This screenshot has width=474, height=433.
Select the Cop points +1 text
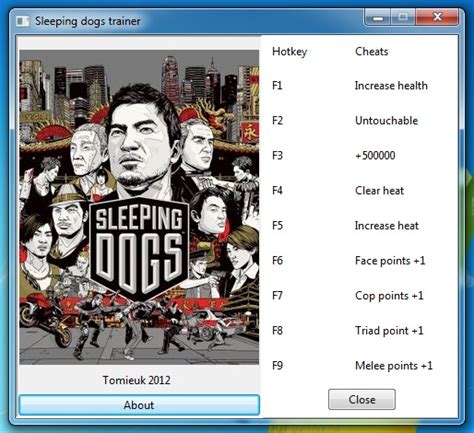389,296
